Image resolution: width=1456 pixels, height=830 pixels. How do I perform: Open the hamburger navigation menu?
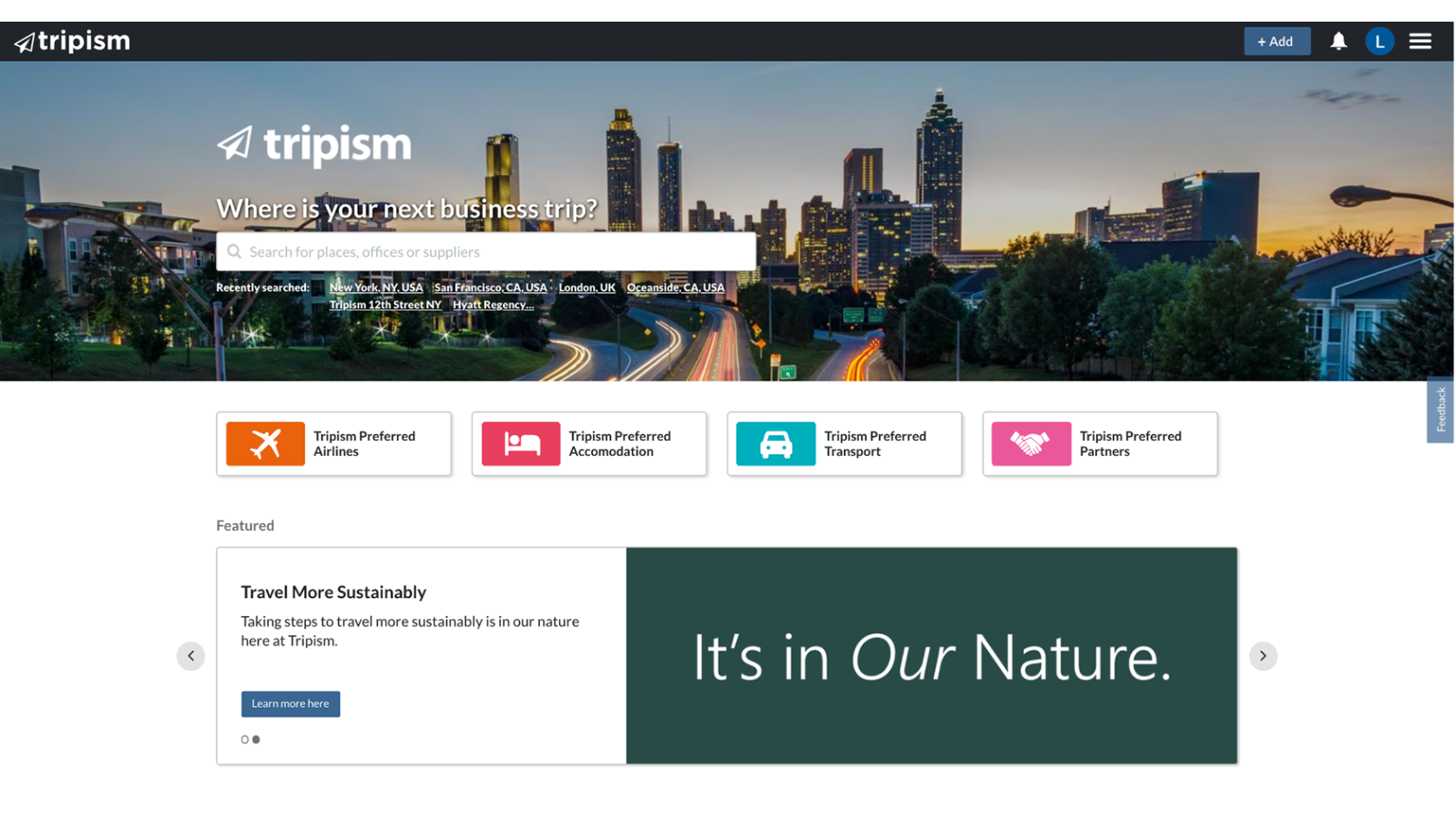point(1420,41)
